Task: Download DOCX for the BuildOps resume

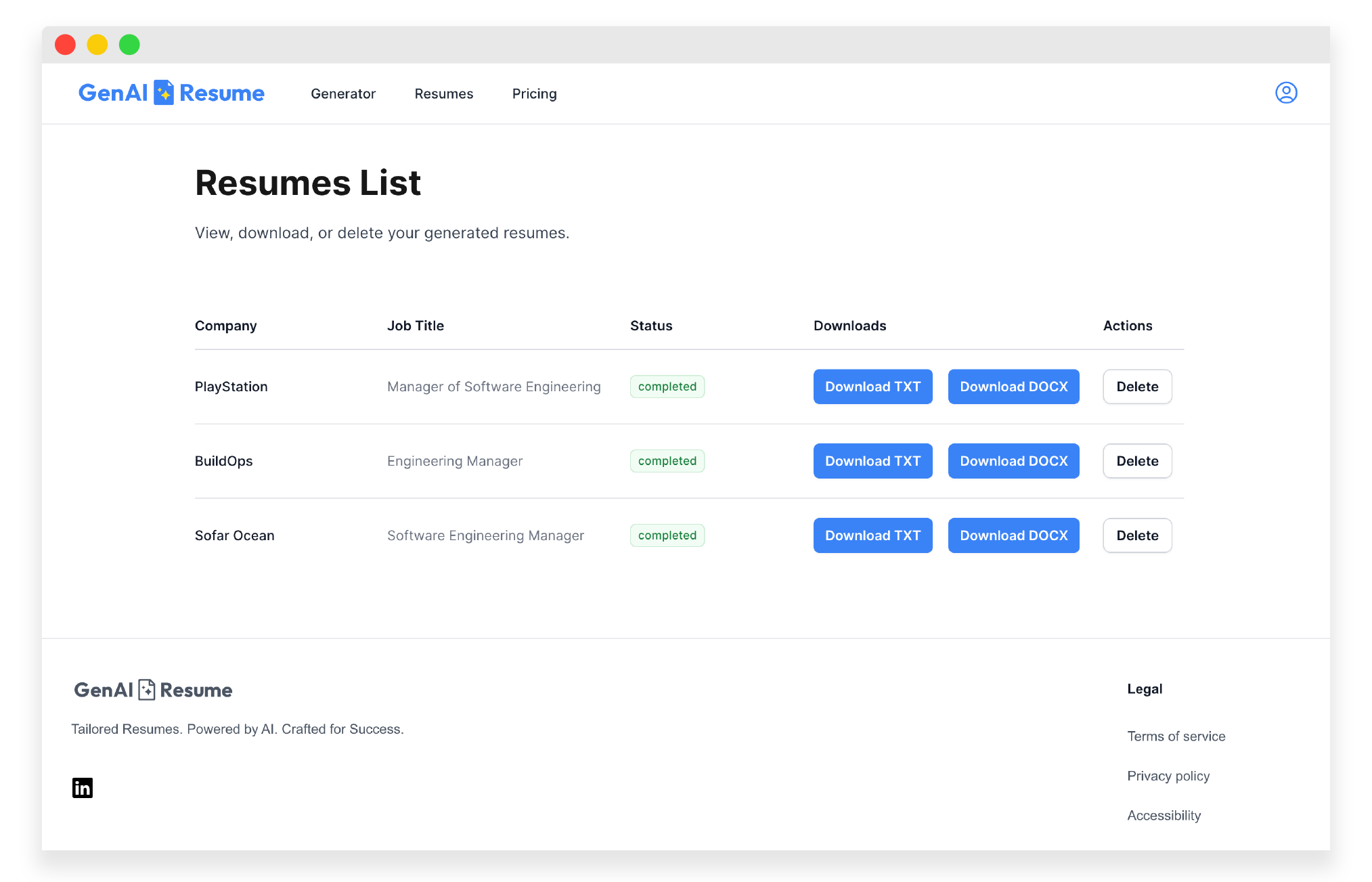Action: coord(1013,461)
